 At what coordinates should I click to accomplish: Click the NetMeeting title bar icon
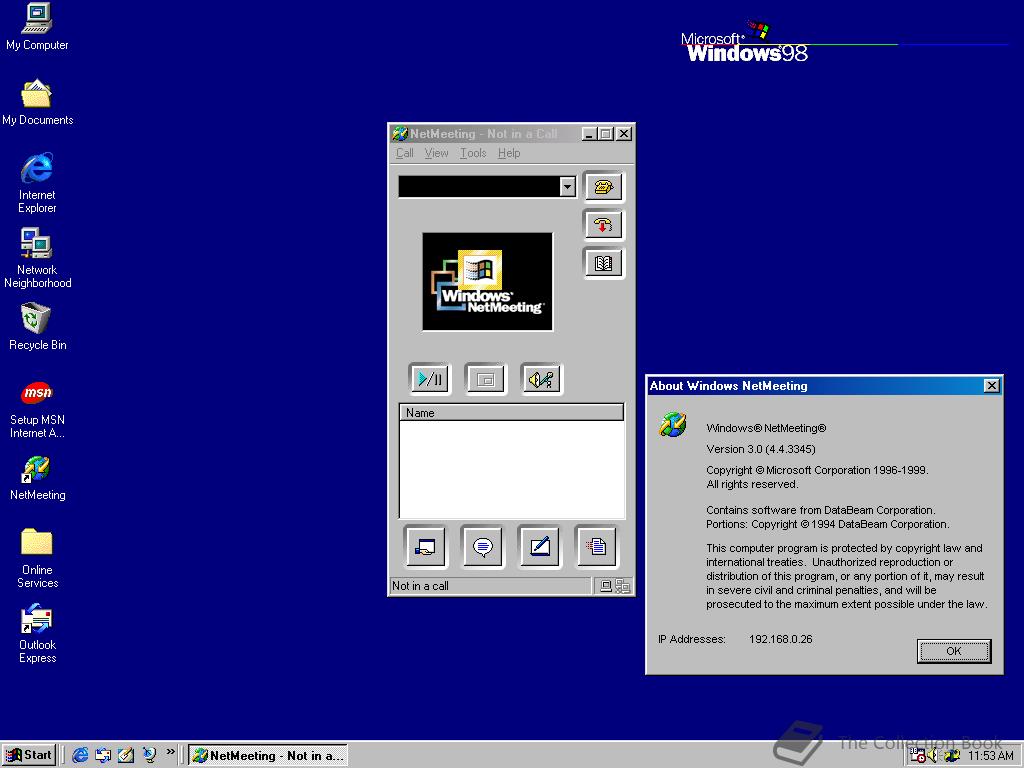(400, 134)
